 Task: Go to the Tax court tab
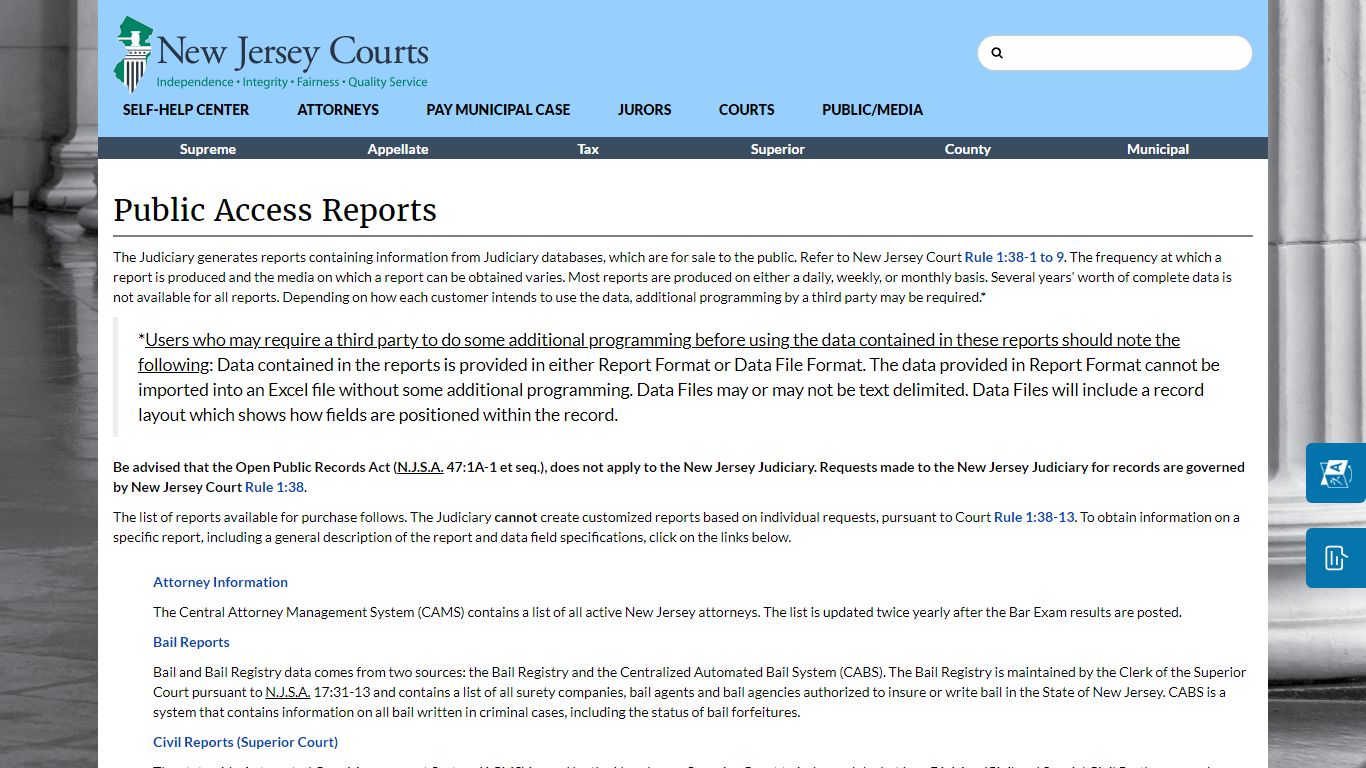coord(588,149)
